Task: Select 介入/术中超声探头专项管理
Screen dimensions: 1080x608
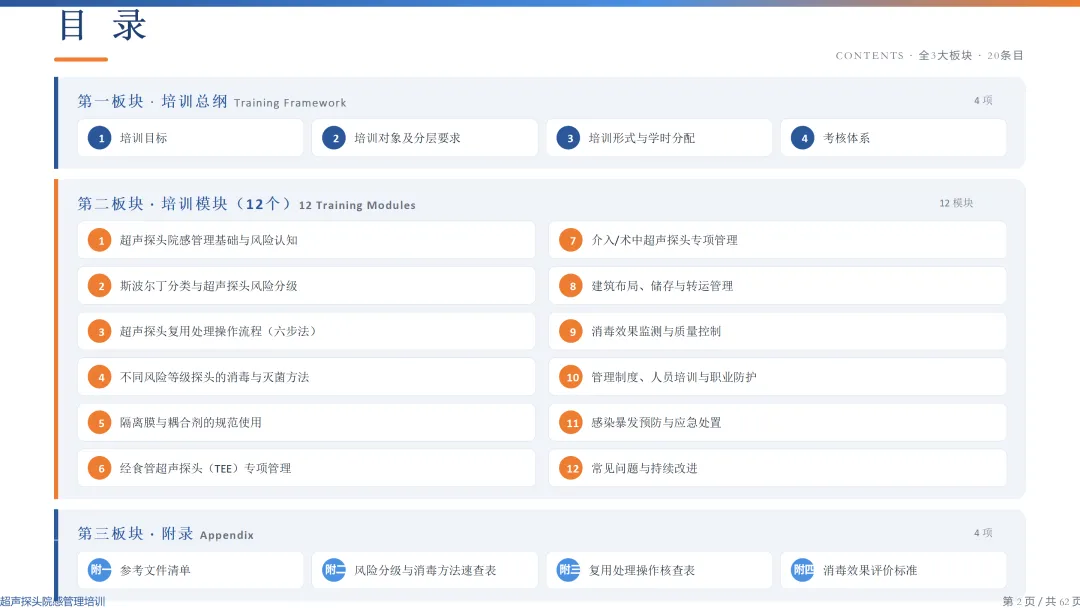Action: [x=778, y=240]
